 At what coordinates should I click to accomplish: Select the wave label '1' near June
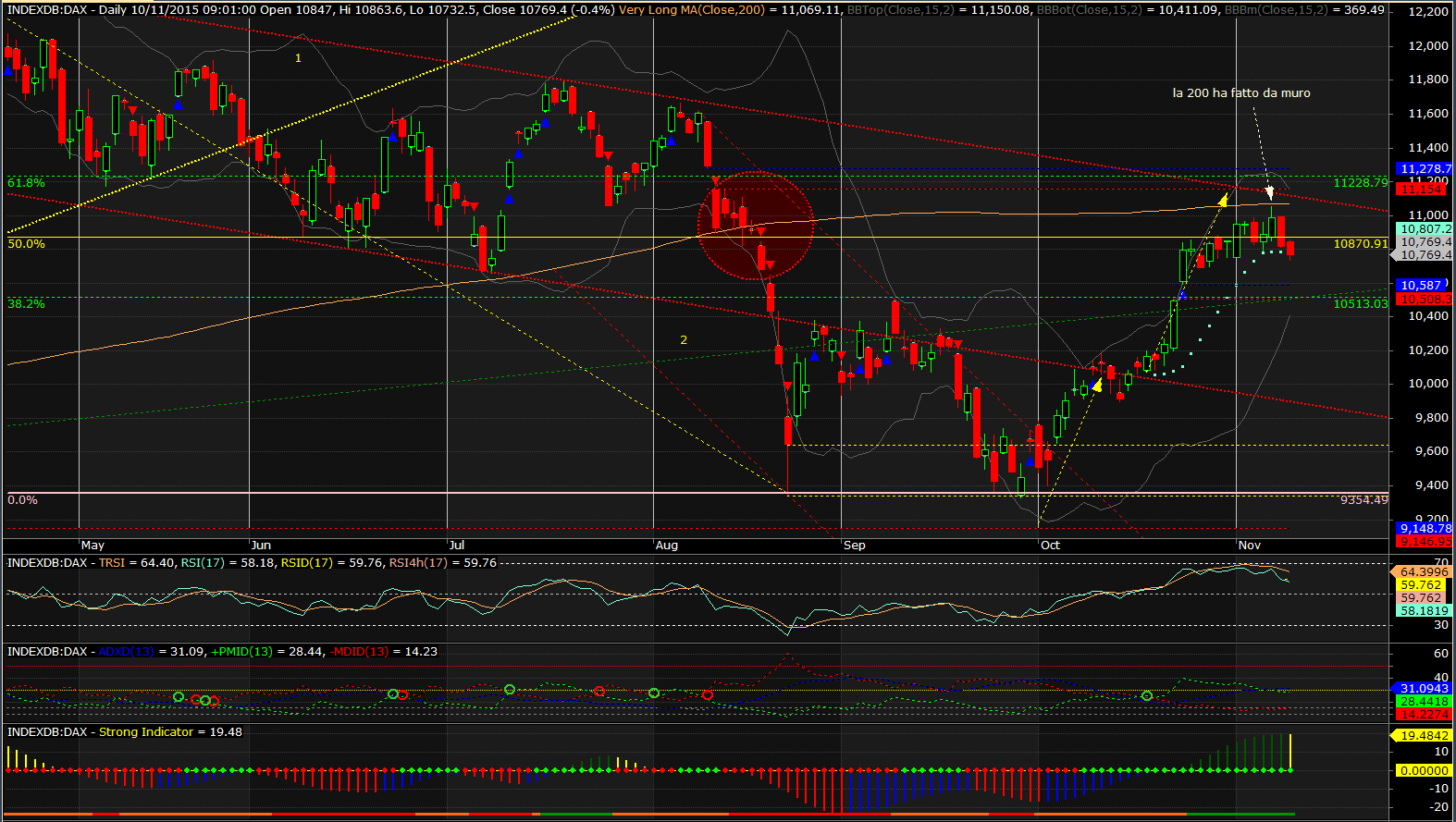298,58
